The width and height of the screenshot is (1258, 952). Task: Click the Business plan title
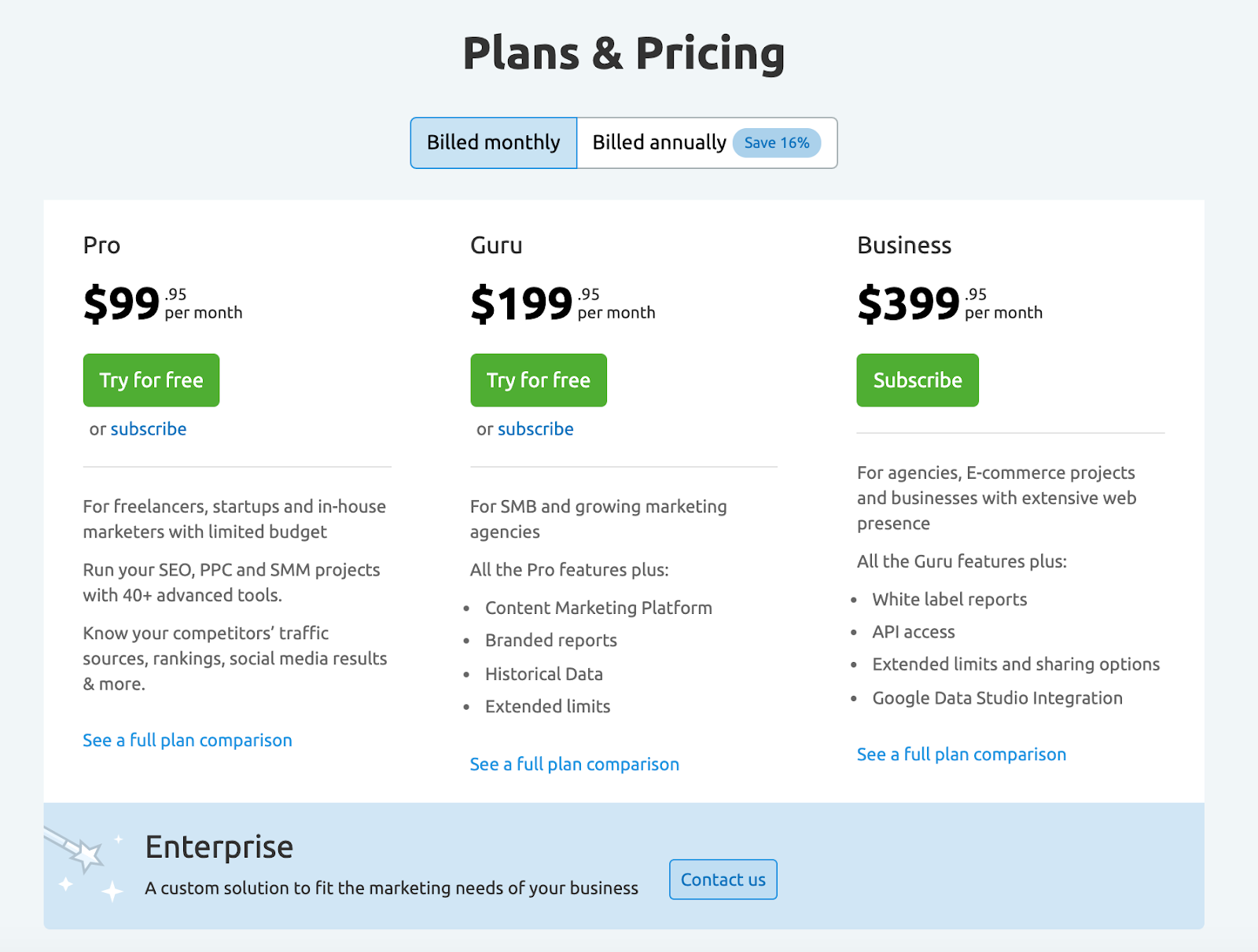(904, 245)
